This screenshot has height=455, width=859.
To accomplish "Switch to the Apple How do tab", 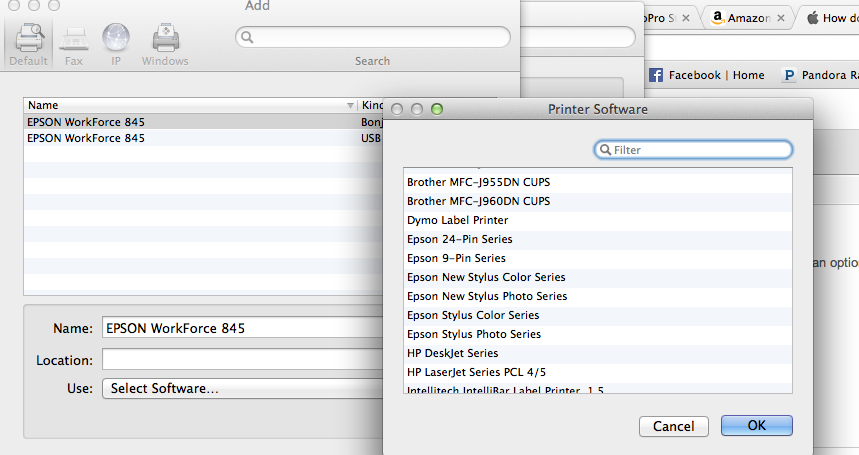I will [830, 18].
